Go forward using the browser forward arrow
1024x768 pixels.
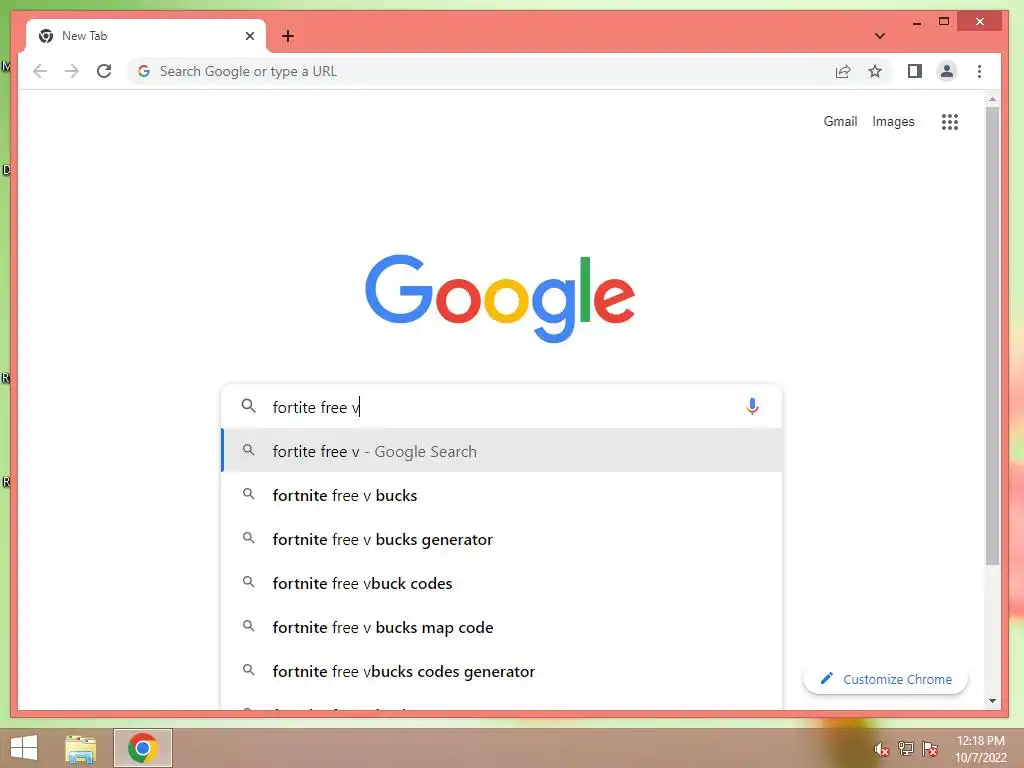pos(72,71)
